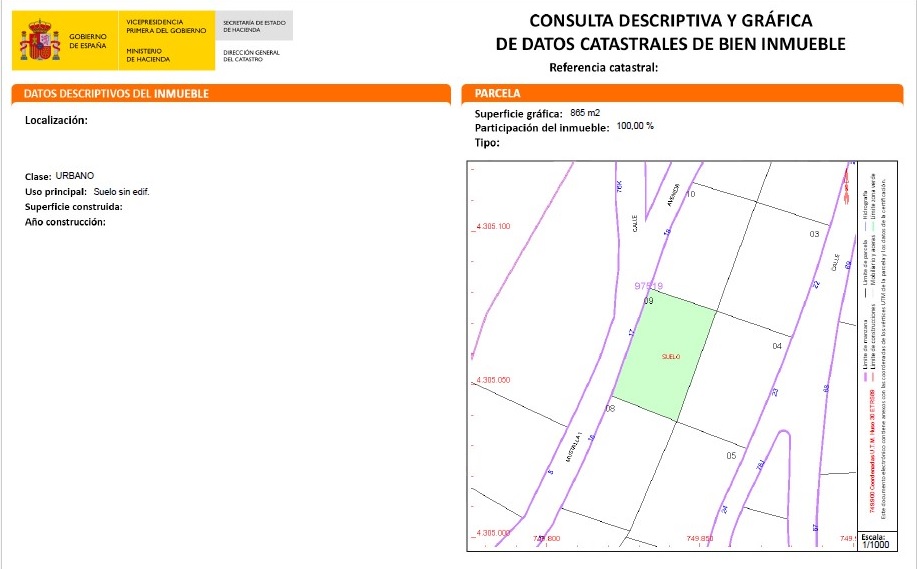Click the 'Tipo:' label

point(487,143)
